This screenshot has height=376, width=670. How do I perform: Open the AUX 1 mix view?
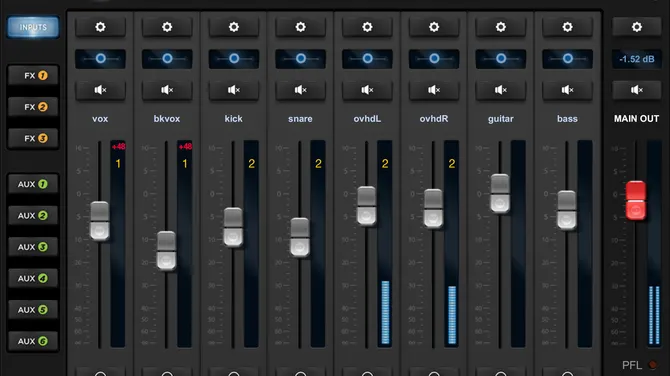click(33, 184)
